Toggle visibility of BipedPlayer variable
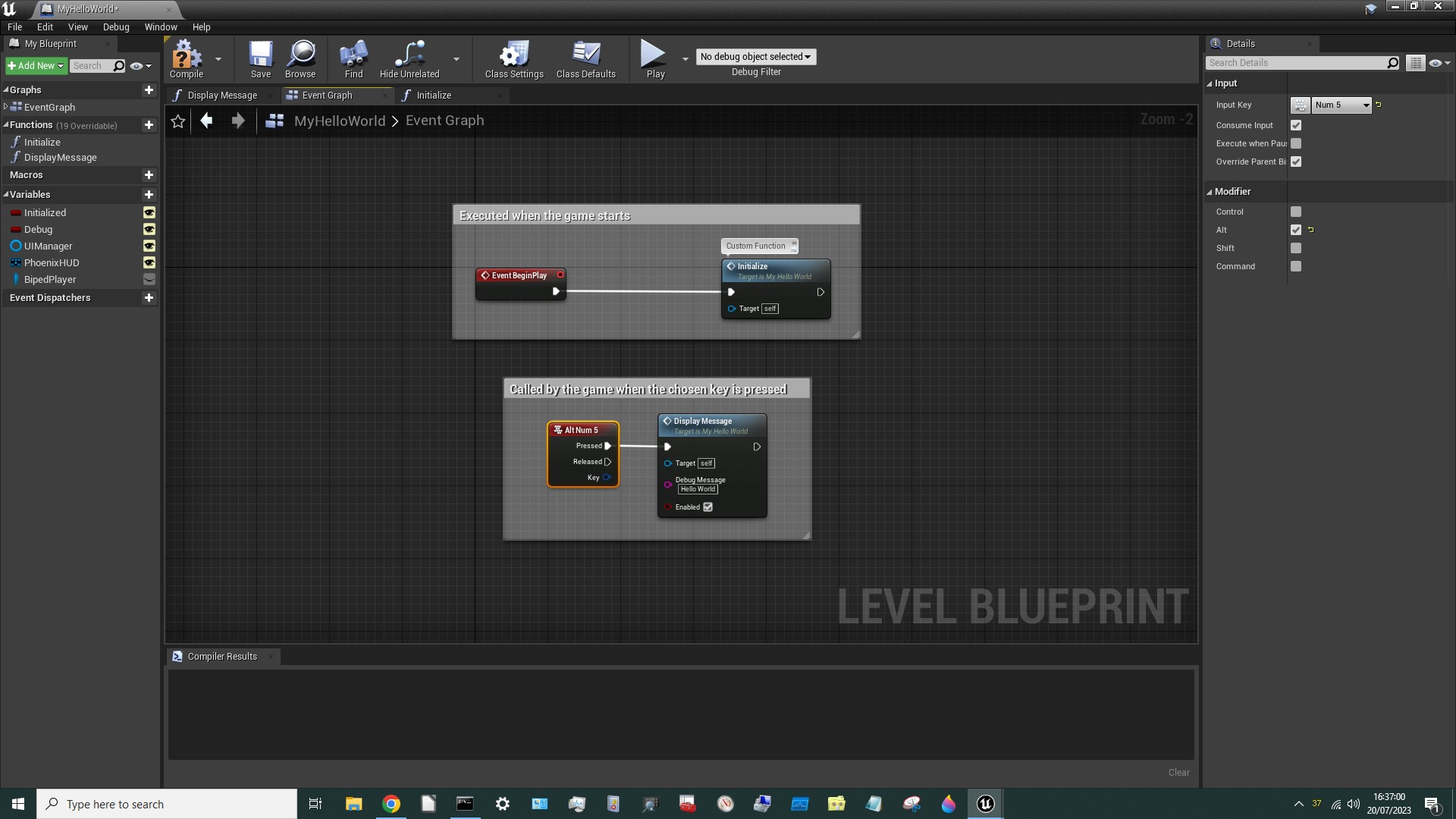Image resolution: width=1456 pixels, height=819 pixels. coord(149,280)
